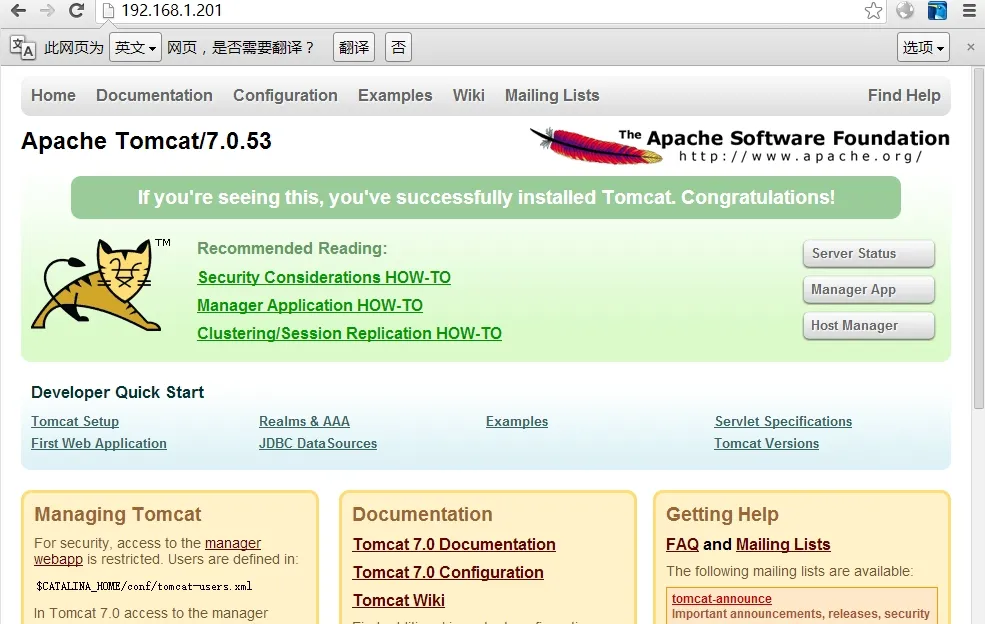The height and width of the screenshot is (624, 985).
Task: Click the Developer Quick Start heading
Action: coord(117,393)
